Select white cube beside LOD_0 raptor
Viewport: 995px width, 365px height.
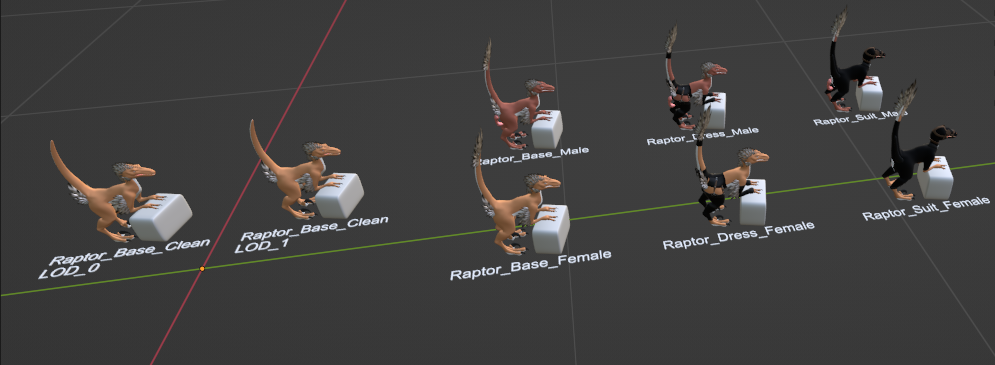161,217
